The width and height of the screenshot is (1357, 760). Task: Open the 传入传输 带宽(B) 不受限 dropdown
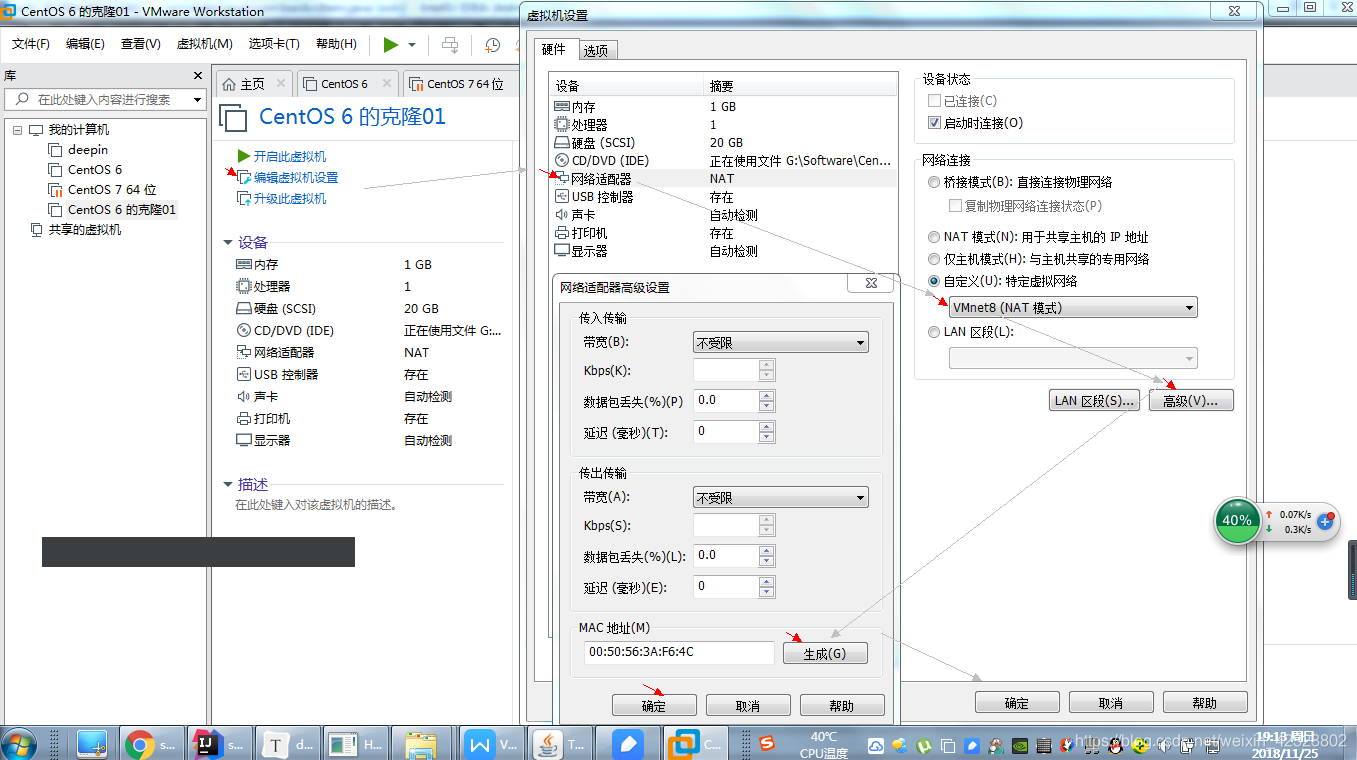click(781, 342)
